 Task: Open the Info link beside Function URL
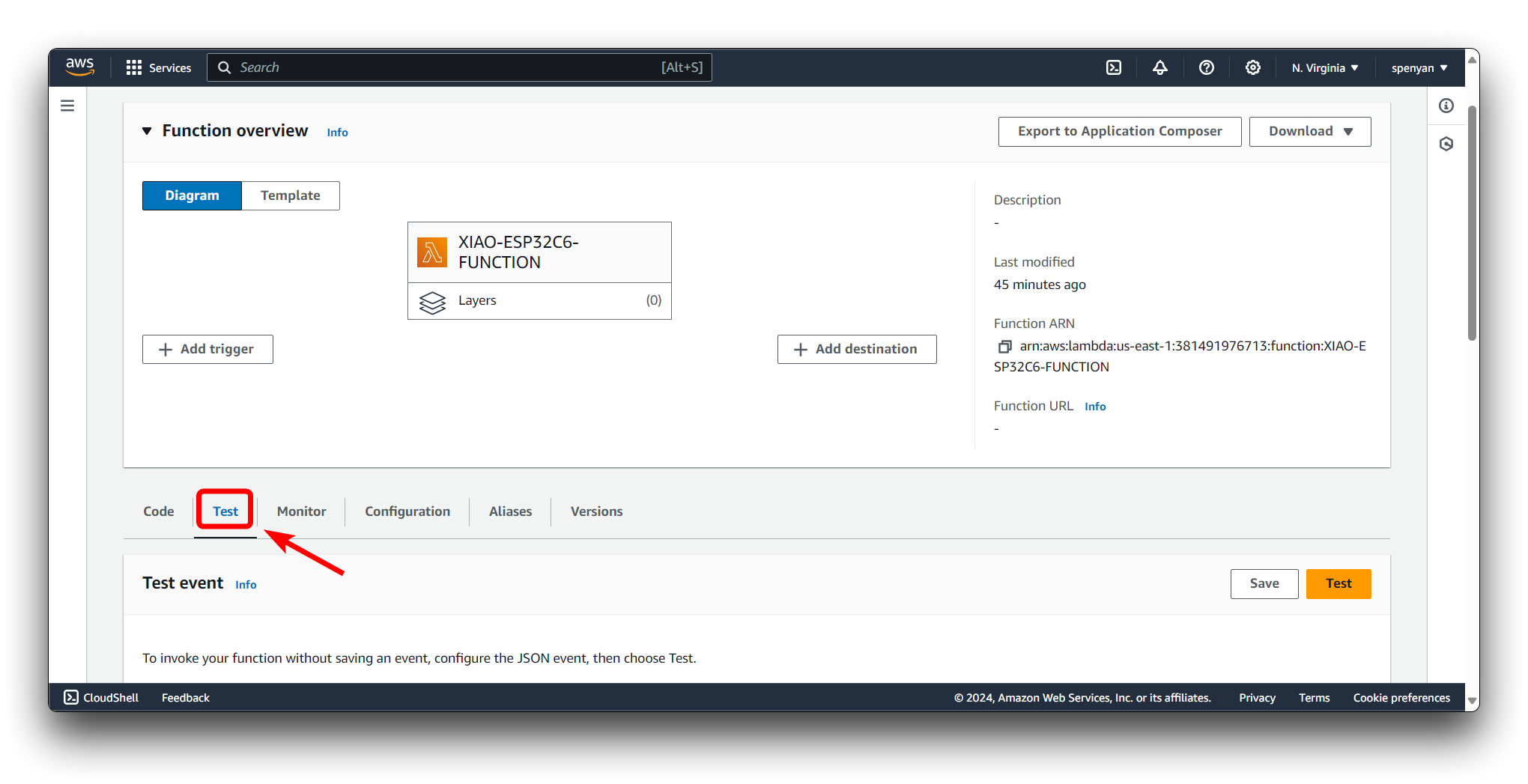click(x=1095, y=407)
